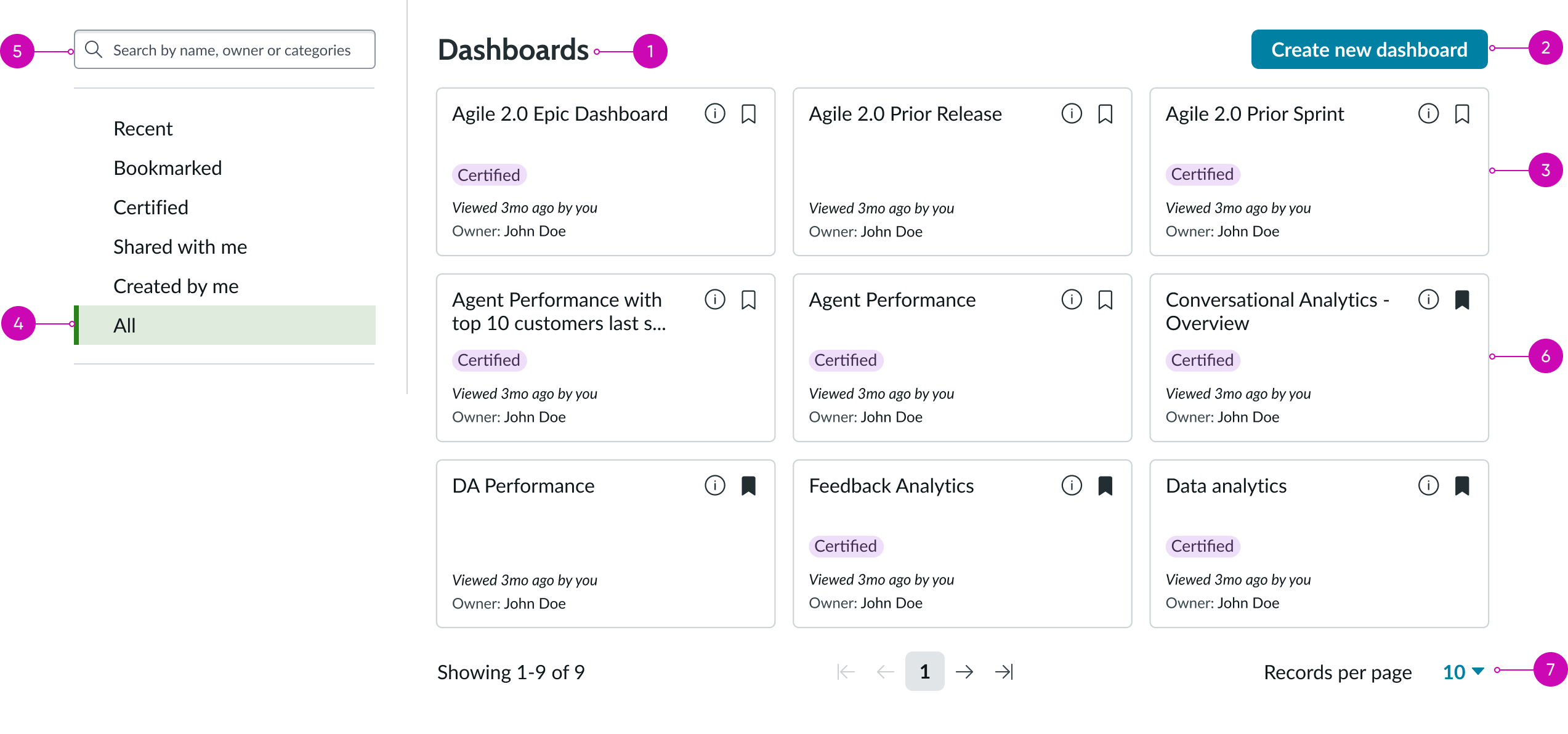Viewport: 1568px width, 734px height.
Task: Open info popup for Data analytics dashboard
Action: pos(1428,485)
